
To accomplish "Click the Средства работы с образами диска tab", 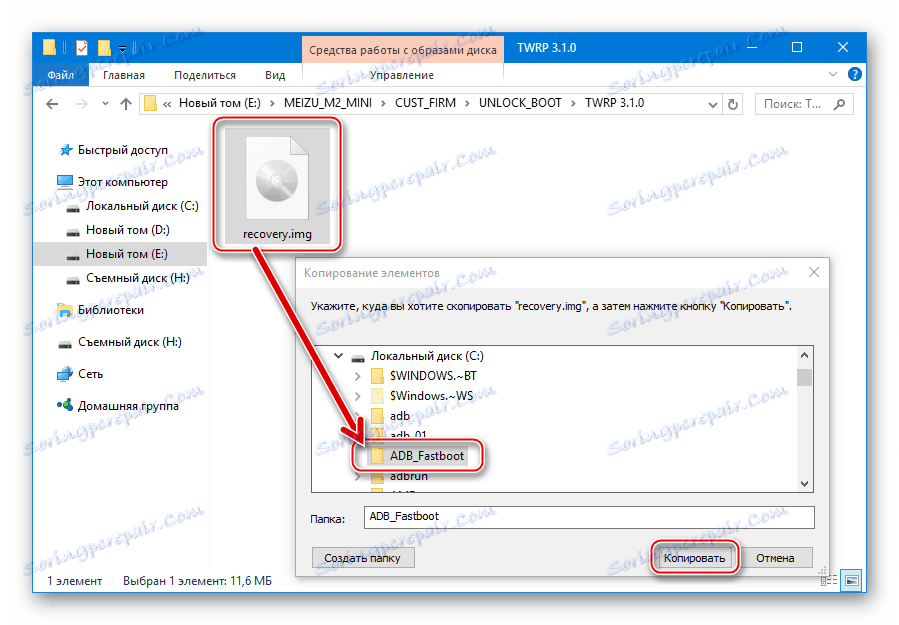I will 402,50.
